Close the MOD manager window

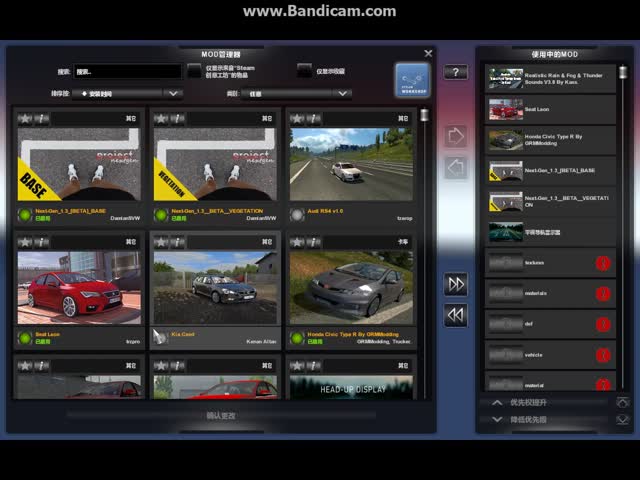[x=428, y=53]
